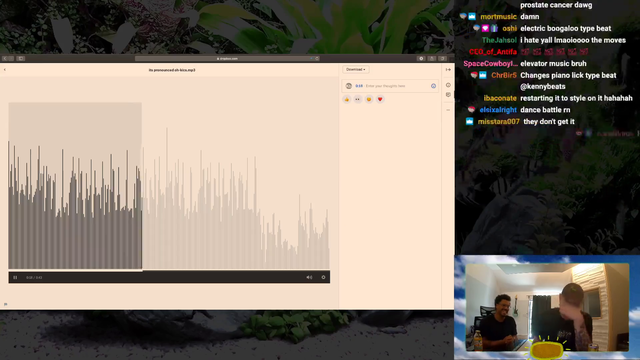
Task: React with the smiling face emoji
Action: [369, 99]
